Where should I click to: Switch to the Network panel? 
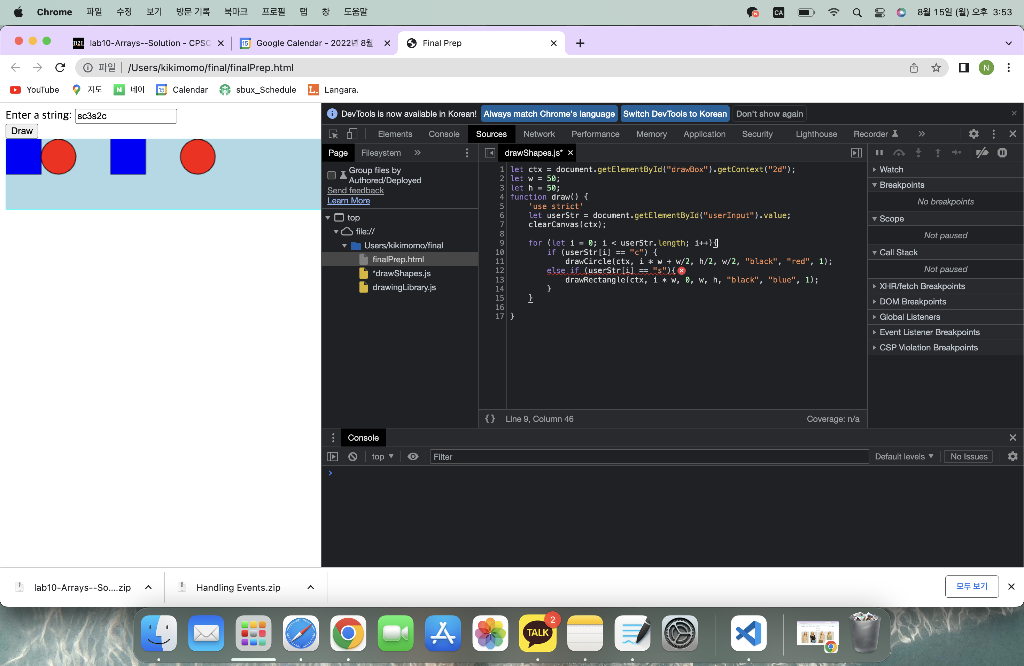(539, 134)
